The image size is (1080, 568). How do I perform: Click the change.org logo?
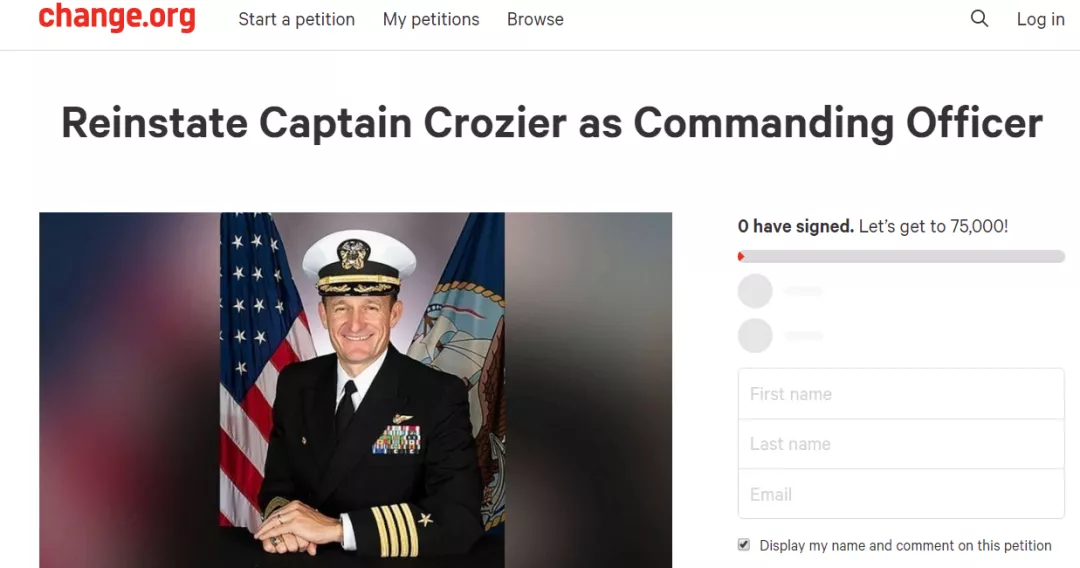point(117,18)
